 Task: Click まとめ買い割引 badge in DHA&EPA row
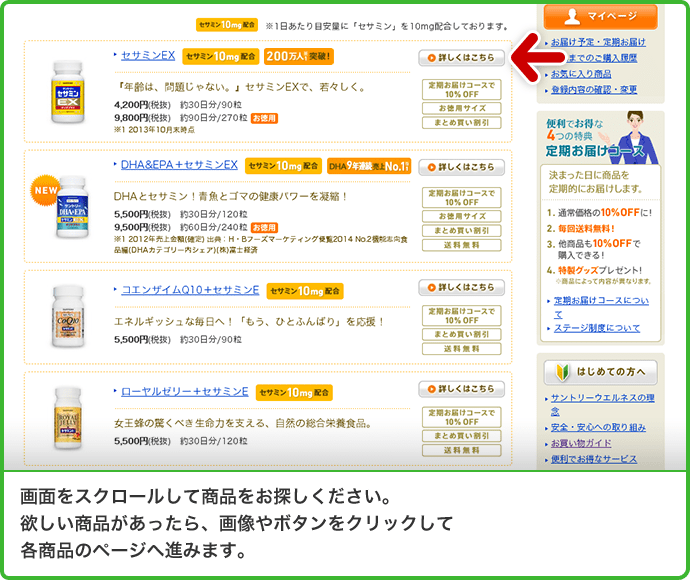tap(462, 231)
